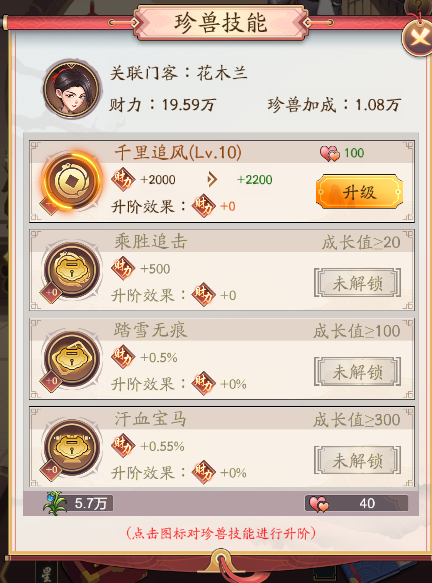Tap the hearts currency icon showing 40
Image resolution: width=432 pixels, height=583 pixels.
click(x=319, y=504)
